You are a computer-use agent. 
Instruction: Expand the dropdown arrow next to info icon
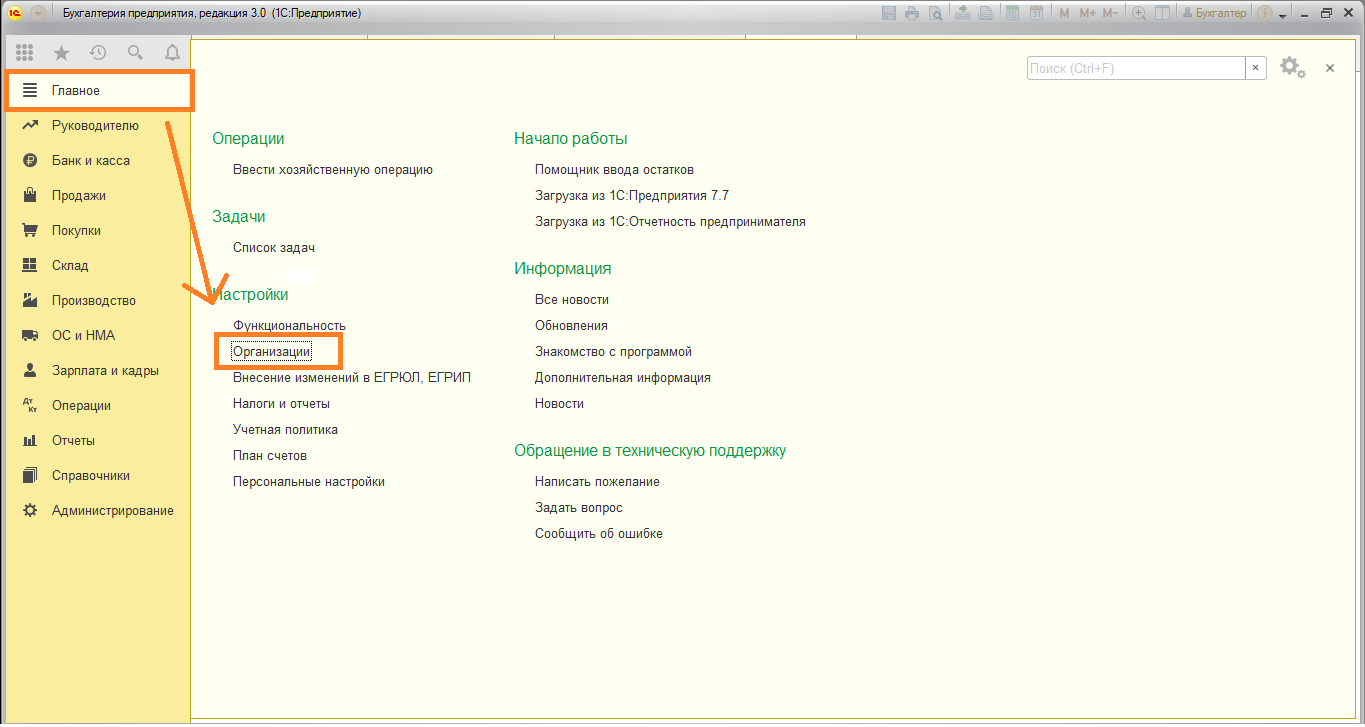click(x=1283, y=15)
